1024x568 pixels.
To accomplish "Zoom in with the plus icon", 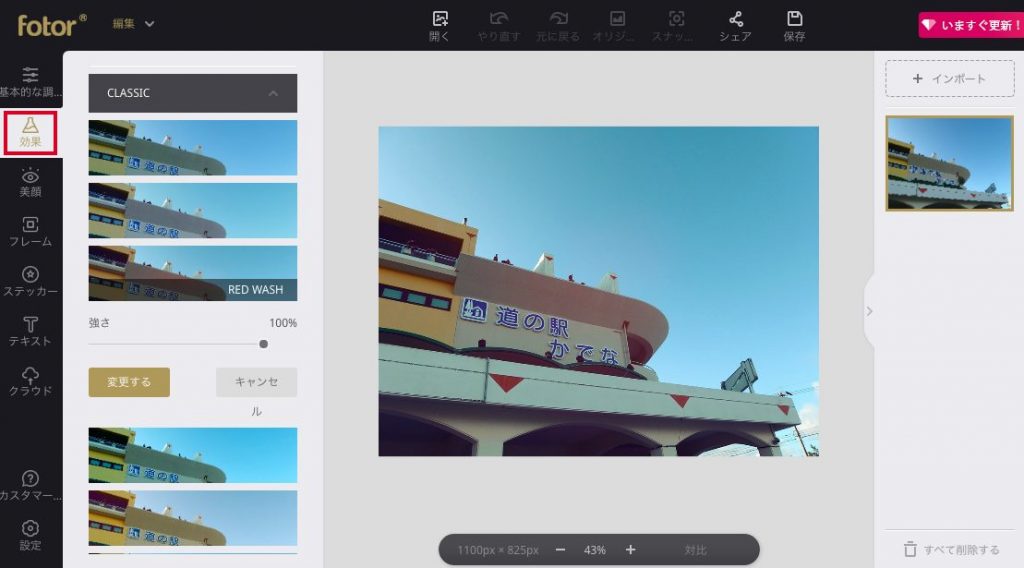I will click(x=630, y=550).
